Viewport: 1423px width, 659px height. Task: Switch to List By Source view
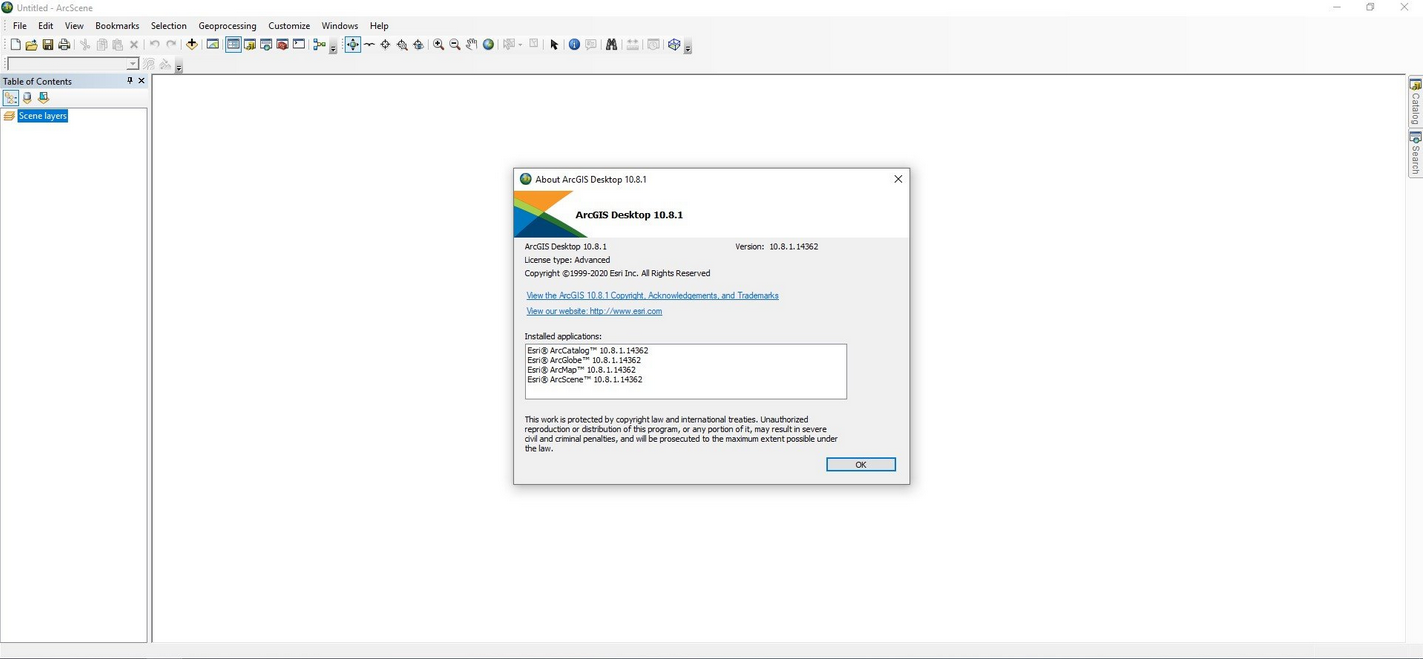pos(27,98)
